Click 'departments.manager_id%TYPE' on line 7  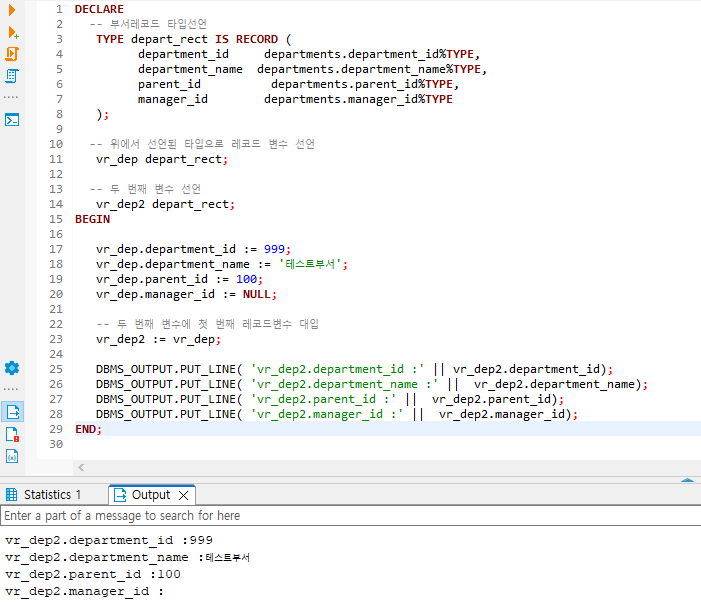pyautogui.click(x=358, y=99)
